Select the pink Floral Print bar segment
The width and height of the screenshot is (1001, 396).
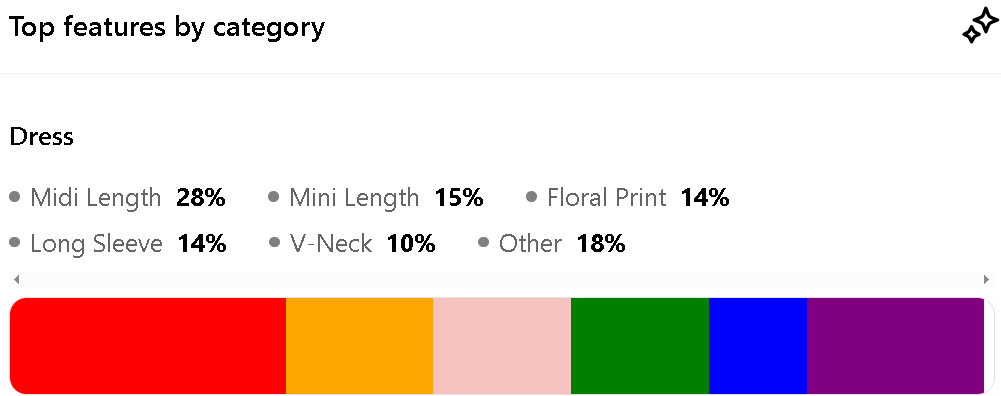pos(502,346)
